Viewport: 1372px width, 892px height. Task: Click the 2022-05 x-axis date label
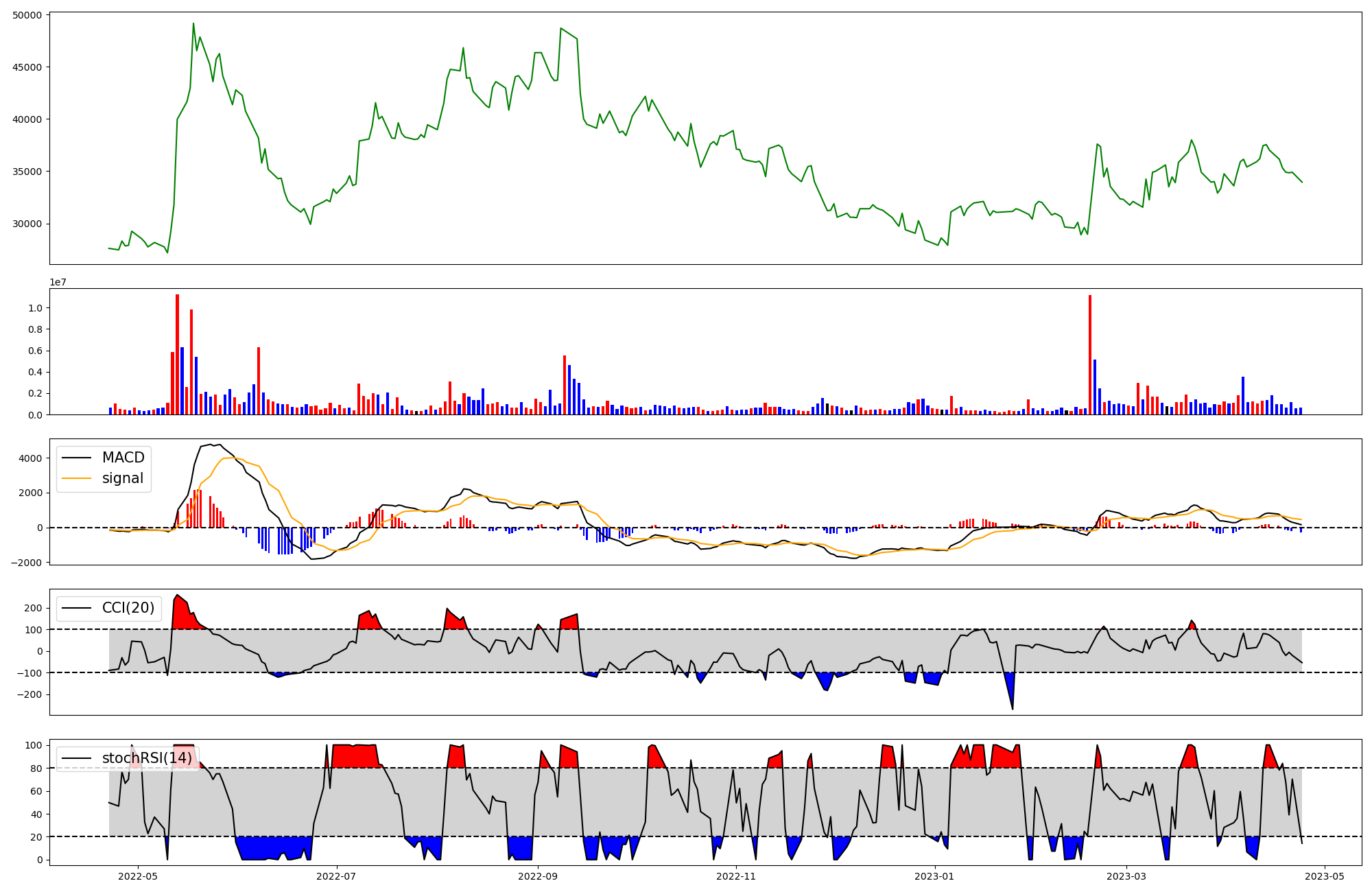(138, 876)
